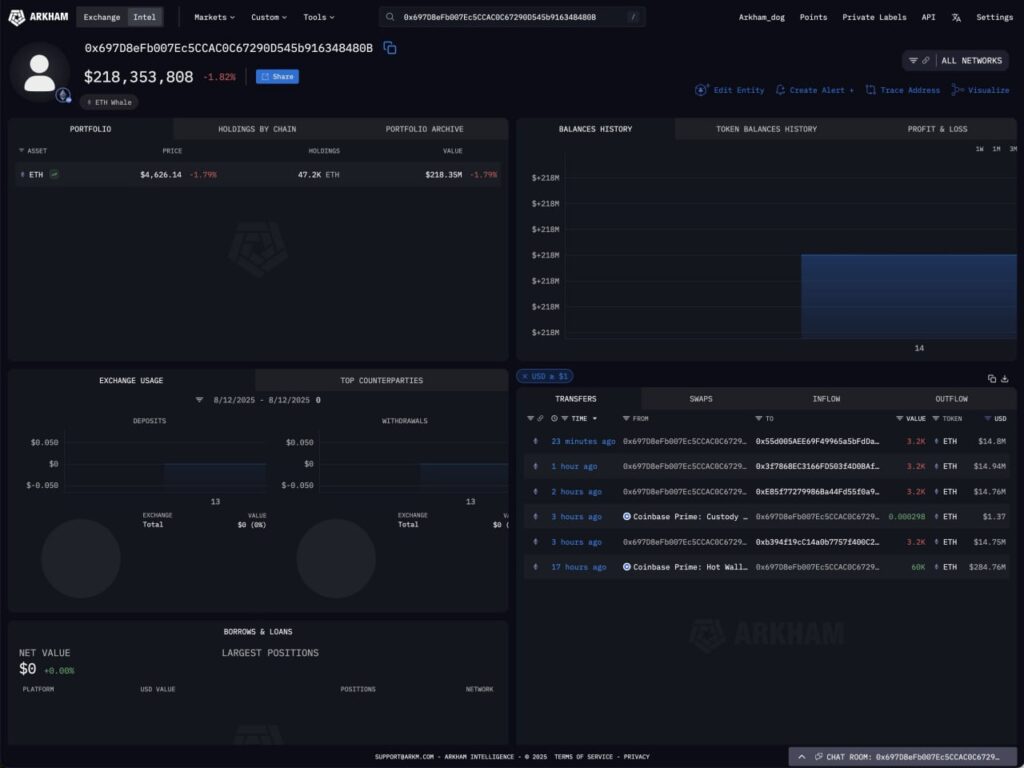Open the Private Labels link
The width and height of the screenshot is (1024, 768).
pos(875,16)
